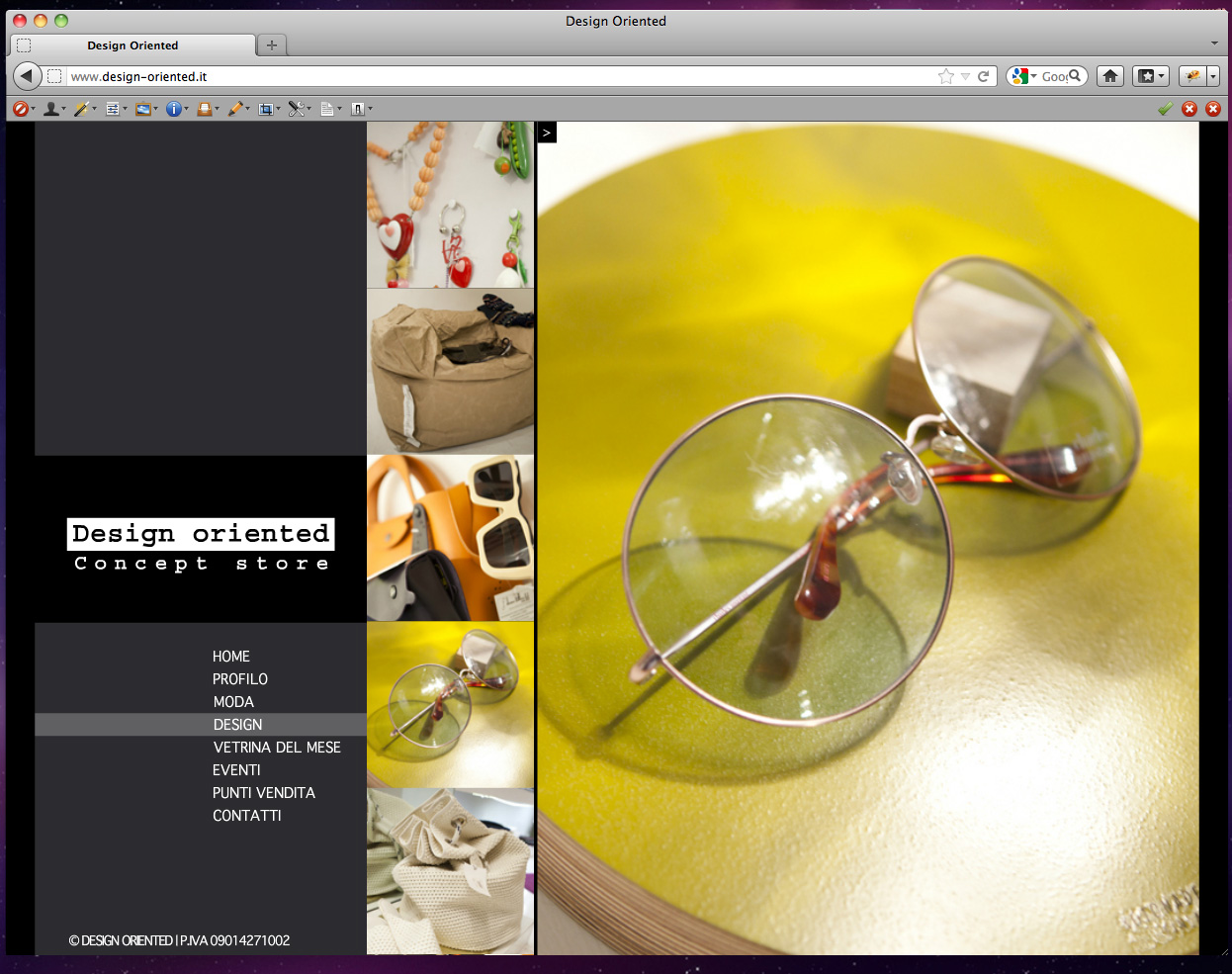The image size is (1232, 974).
Task: Open Web Developer Disable menu icon
Action: (x=21, y=109)
